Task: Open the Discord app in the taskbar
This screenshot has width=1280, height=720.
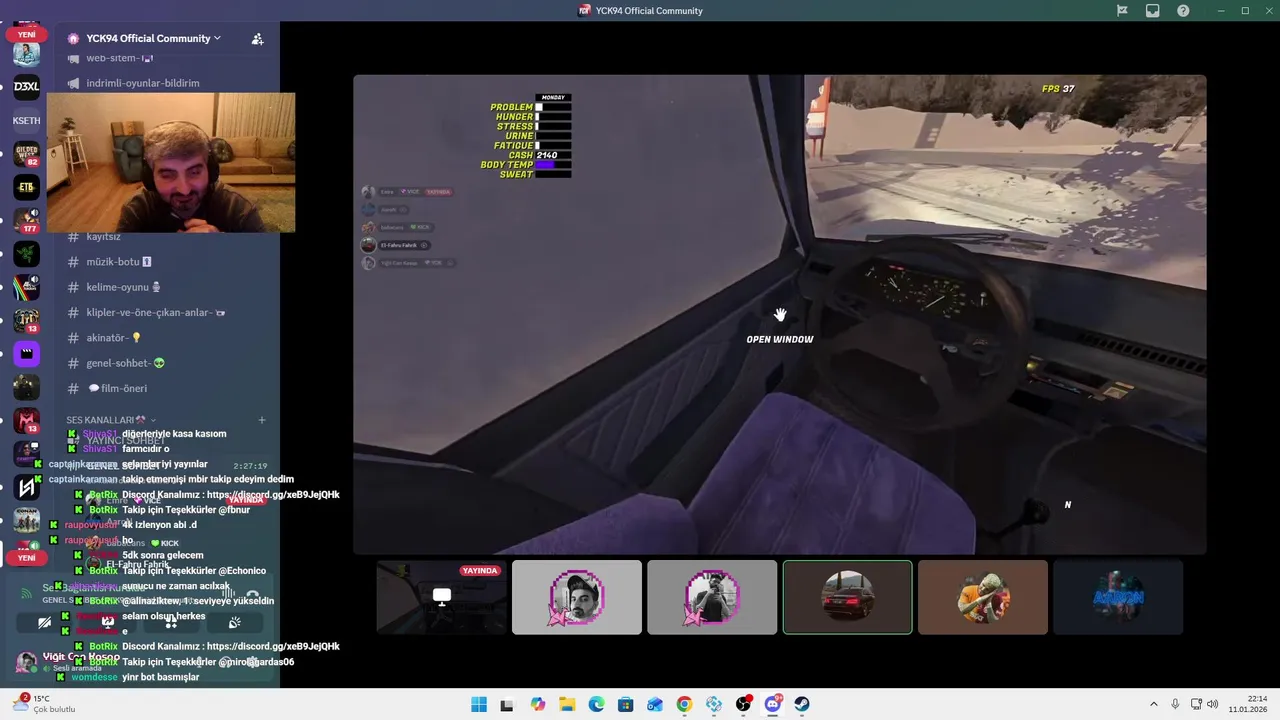Action: tap(772, 704)
